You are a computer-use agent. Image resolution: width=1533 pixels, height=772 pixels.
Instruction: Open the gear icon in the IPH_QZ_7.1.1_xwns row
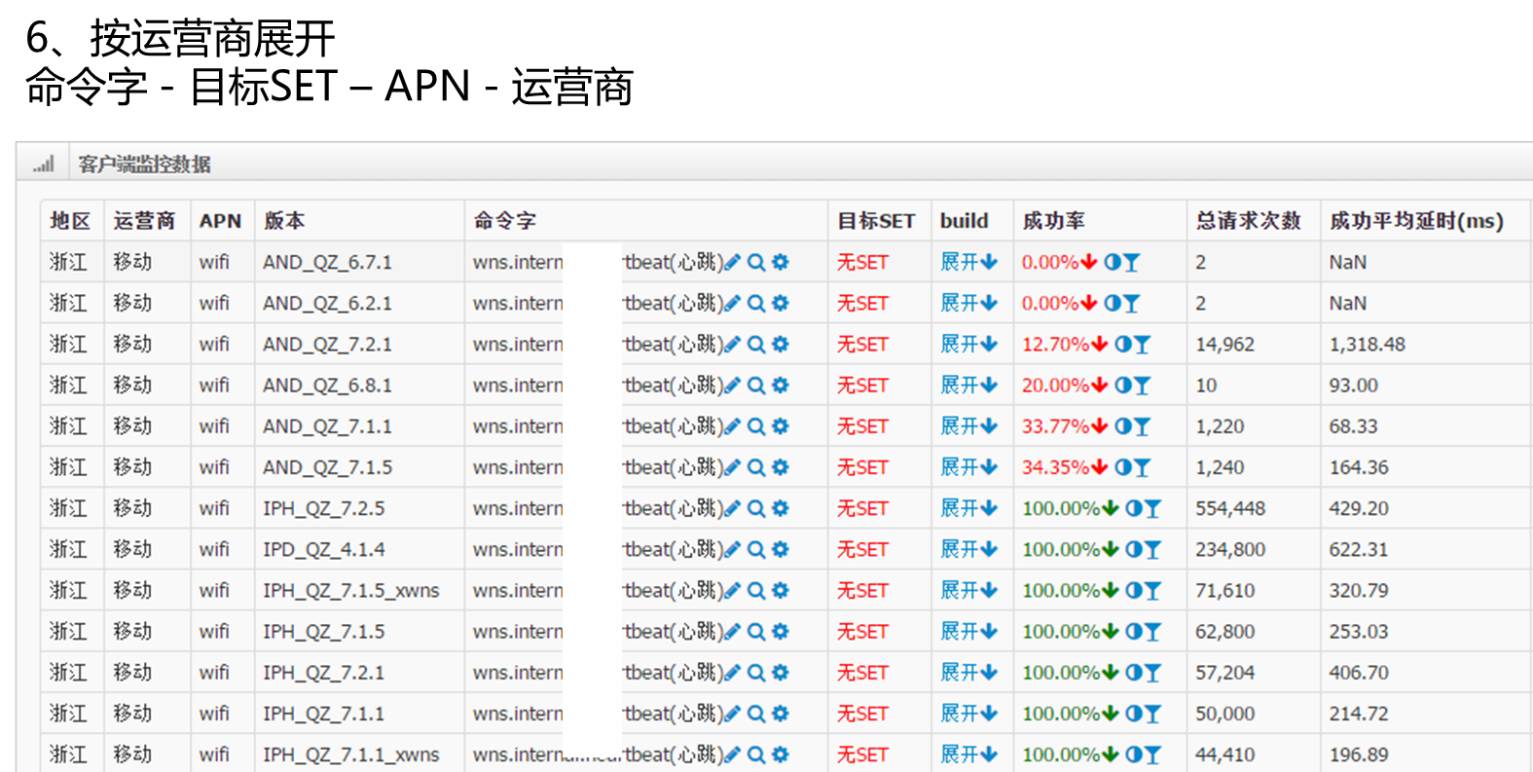780,754
